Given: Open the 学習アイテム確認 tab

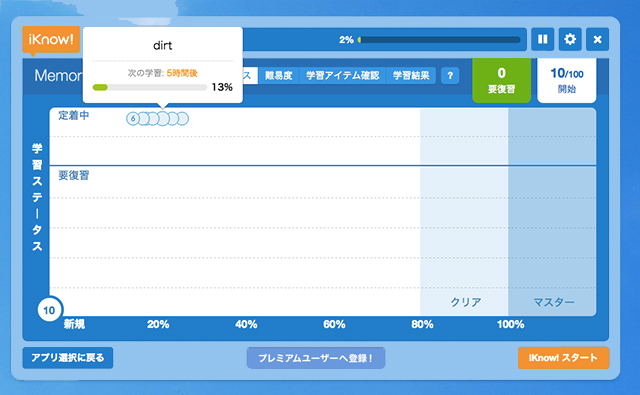Looking at the screenshot, I should click(342, 75).
